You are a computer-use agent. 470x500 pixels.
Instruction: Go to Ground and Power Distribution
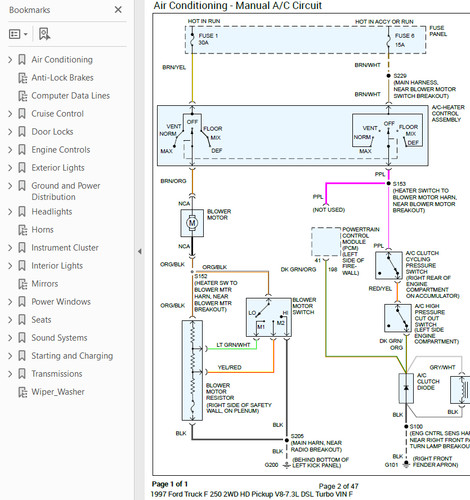[x=66, y=191]
